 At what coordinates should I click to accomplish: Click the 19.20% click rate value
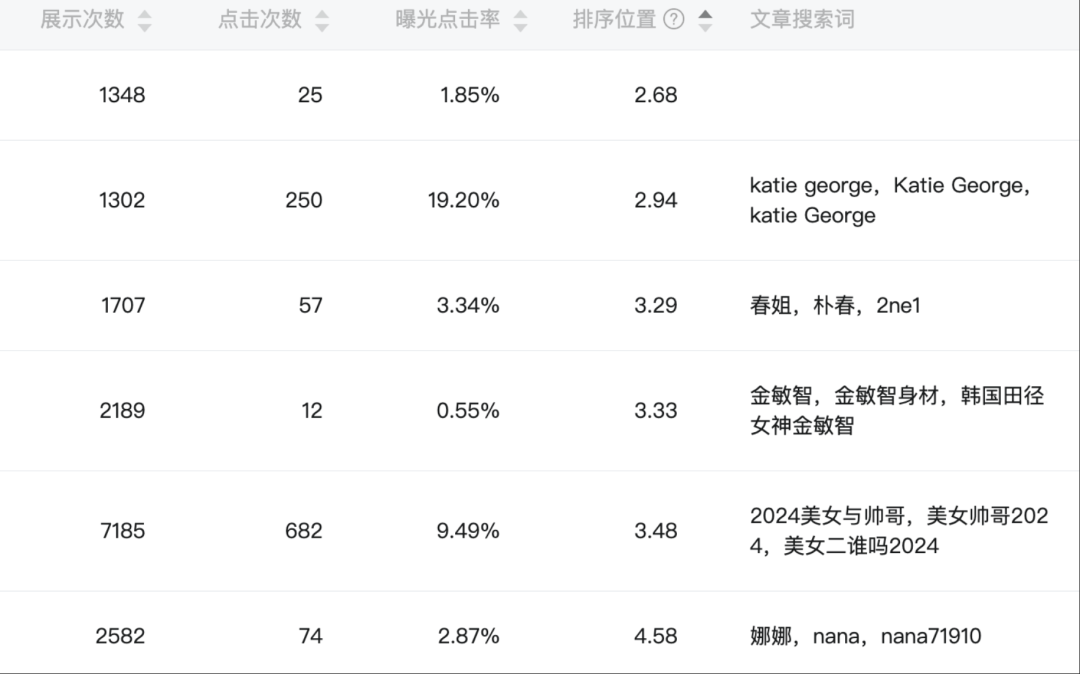(x=463, y=200)
